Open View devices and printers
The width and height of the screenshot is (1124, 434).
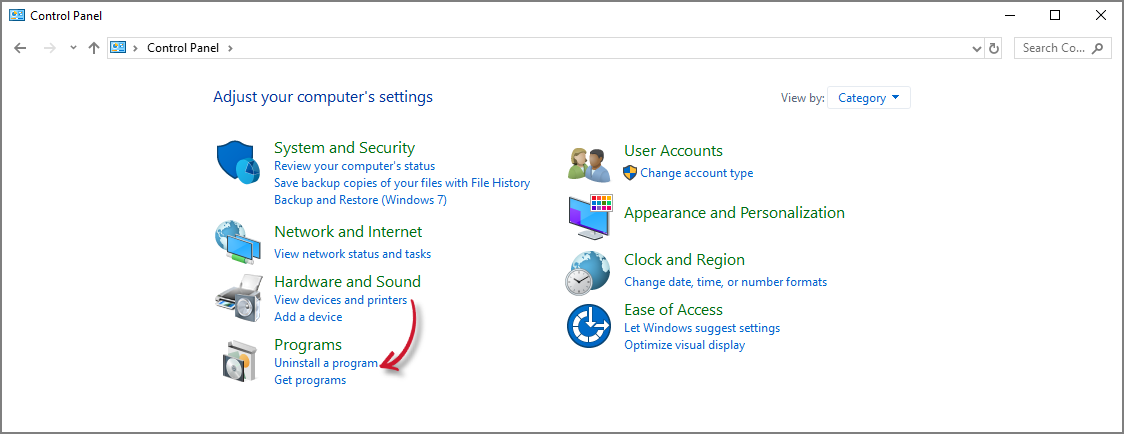(340, 300)
